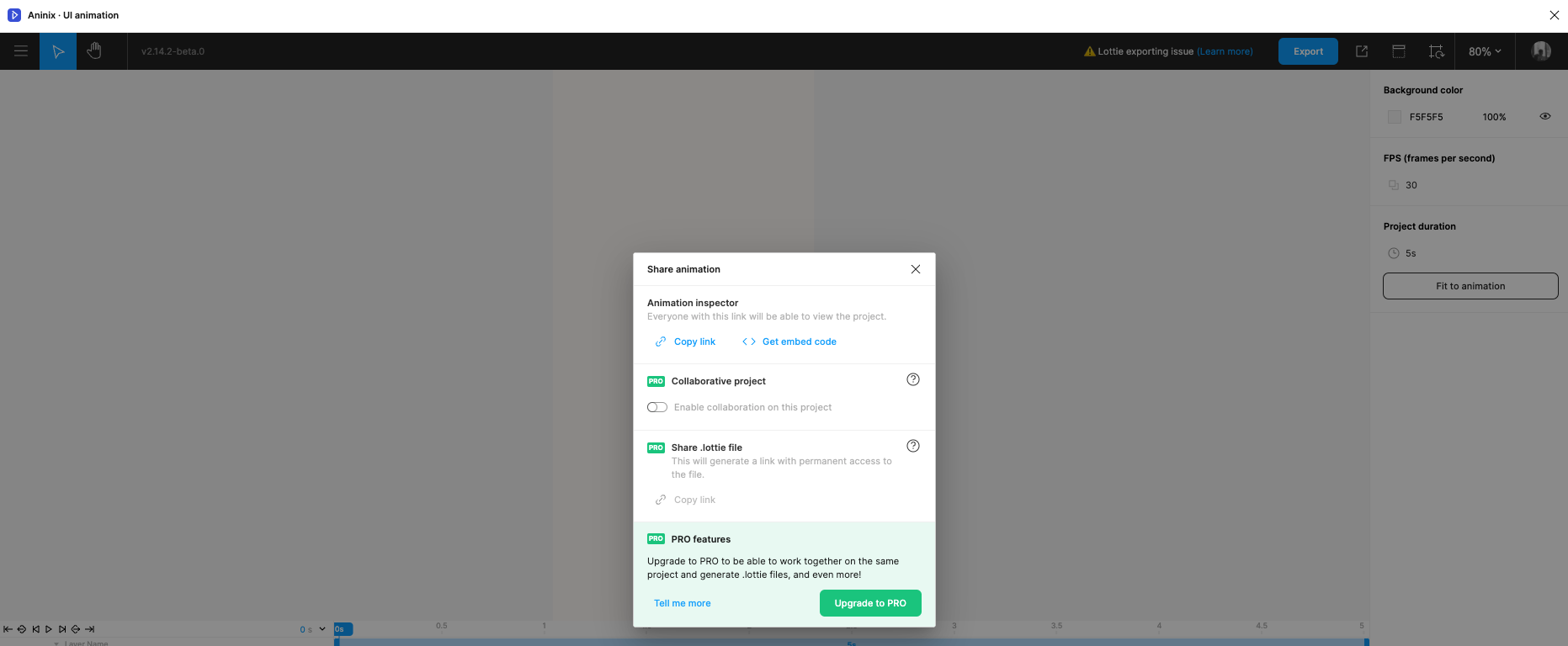Open help for Collaborative project

click(x=913, y=379)
